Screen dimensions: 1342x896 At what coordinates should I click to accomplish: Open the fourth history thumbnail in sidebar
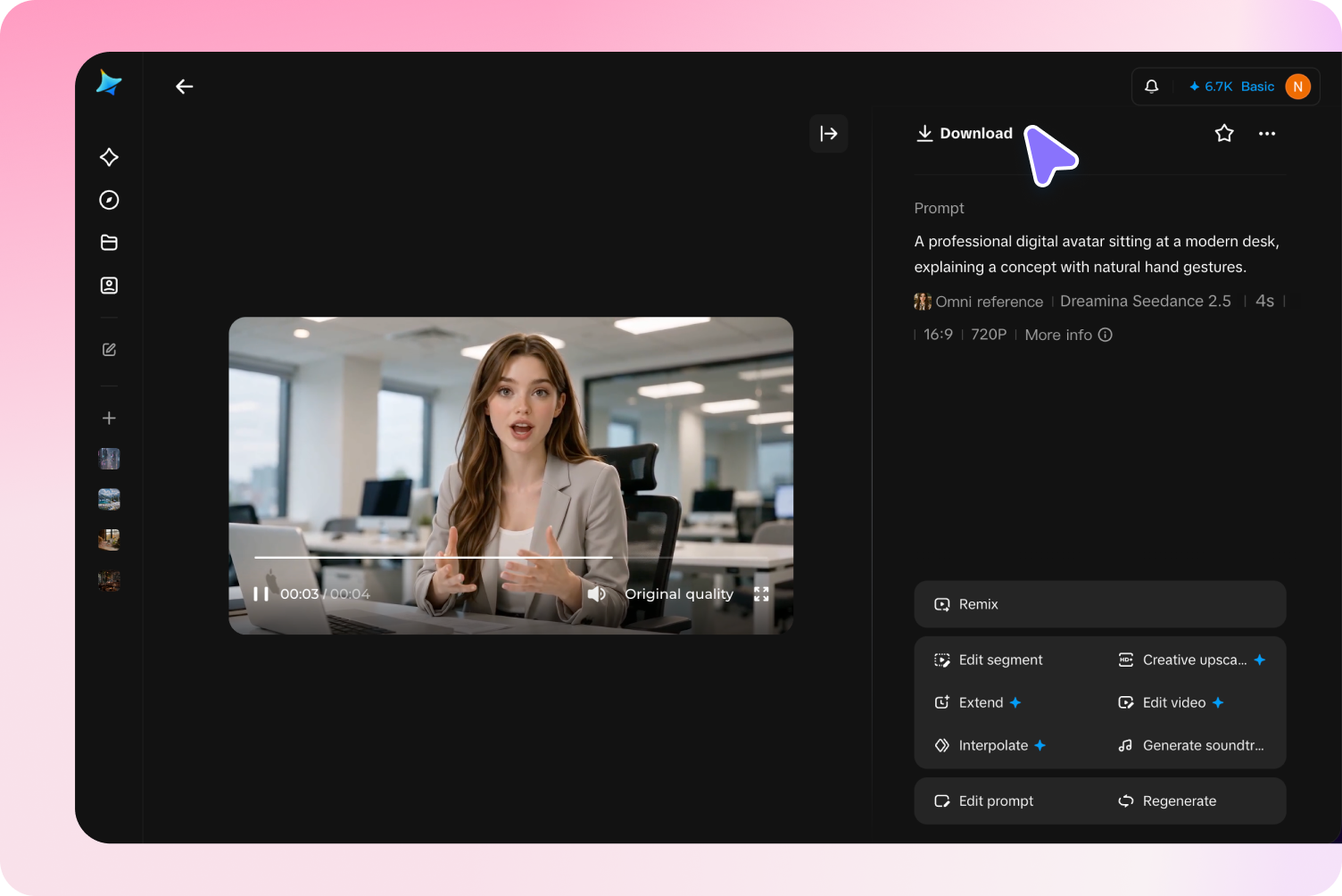point(109,581)
